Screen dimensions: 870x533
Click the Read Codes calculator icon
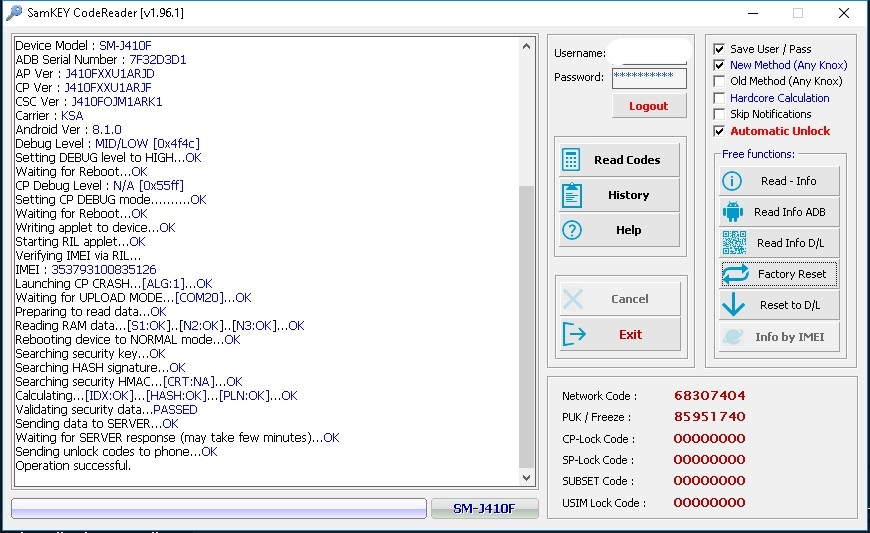pyautogui.click(x=571, y=160)
